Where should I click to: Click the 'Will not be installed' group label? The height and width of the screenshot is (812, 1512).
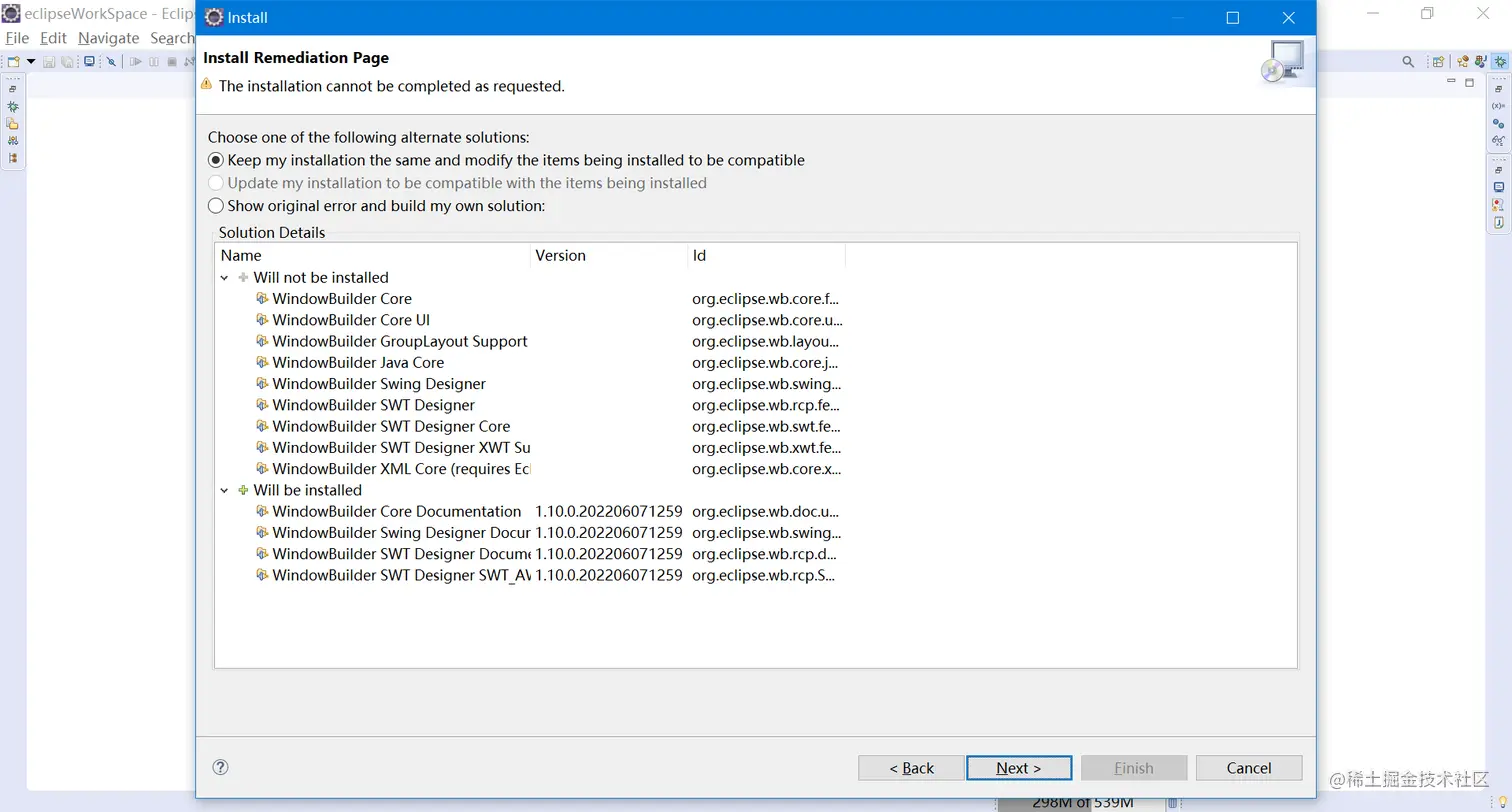point(321,278)
